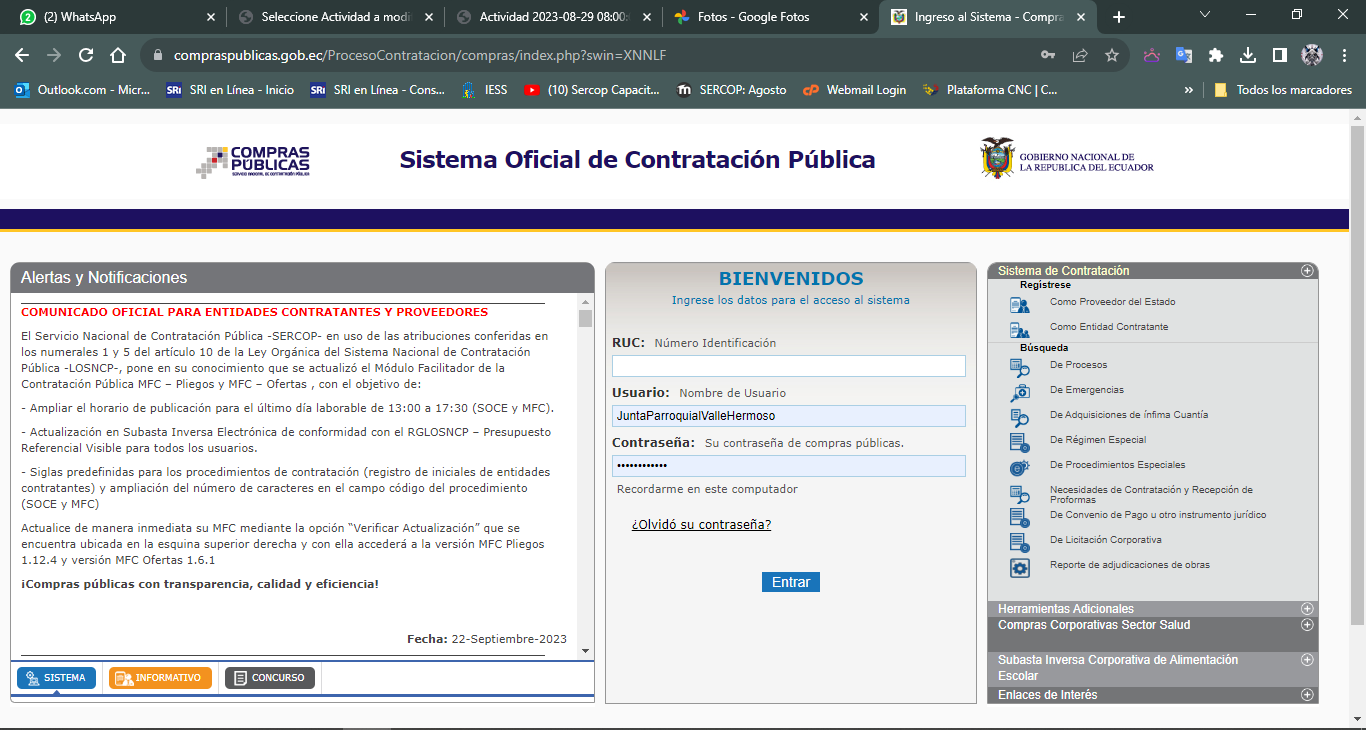
Task: Click the 'De Emergencias' search icon
Action: coord(1019,392)
